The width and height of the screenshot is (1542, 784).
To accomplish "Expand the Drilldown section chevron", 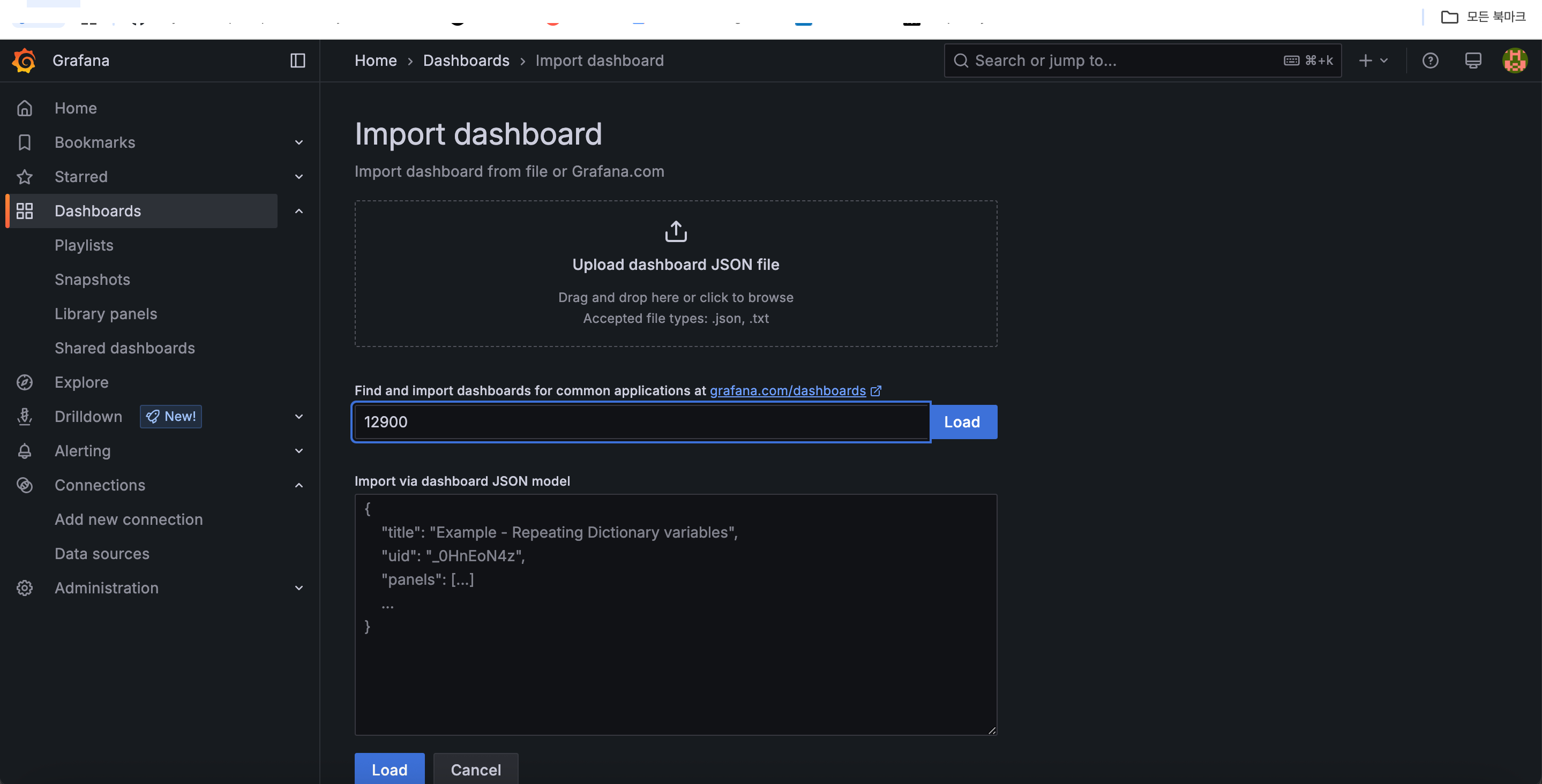I will (299, 417).
